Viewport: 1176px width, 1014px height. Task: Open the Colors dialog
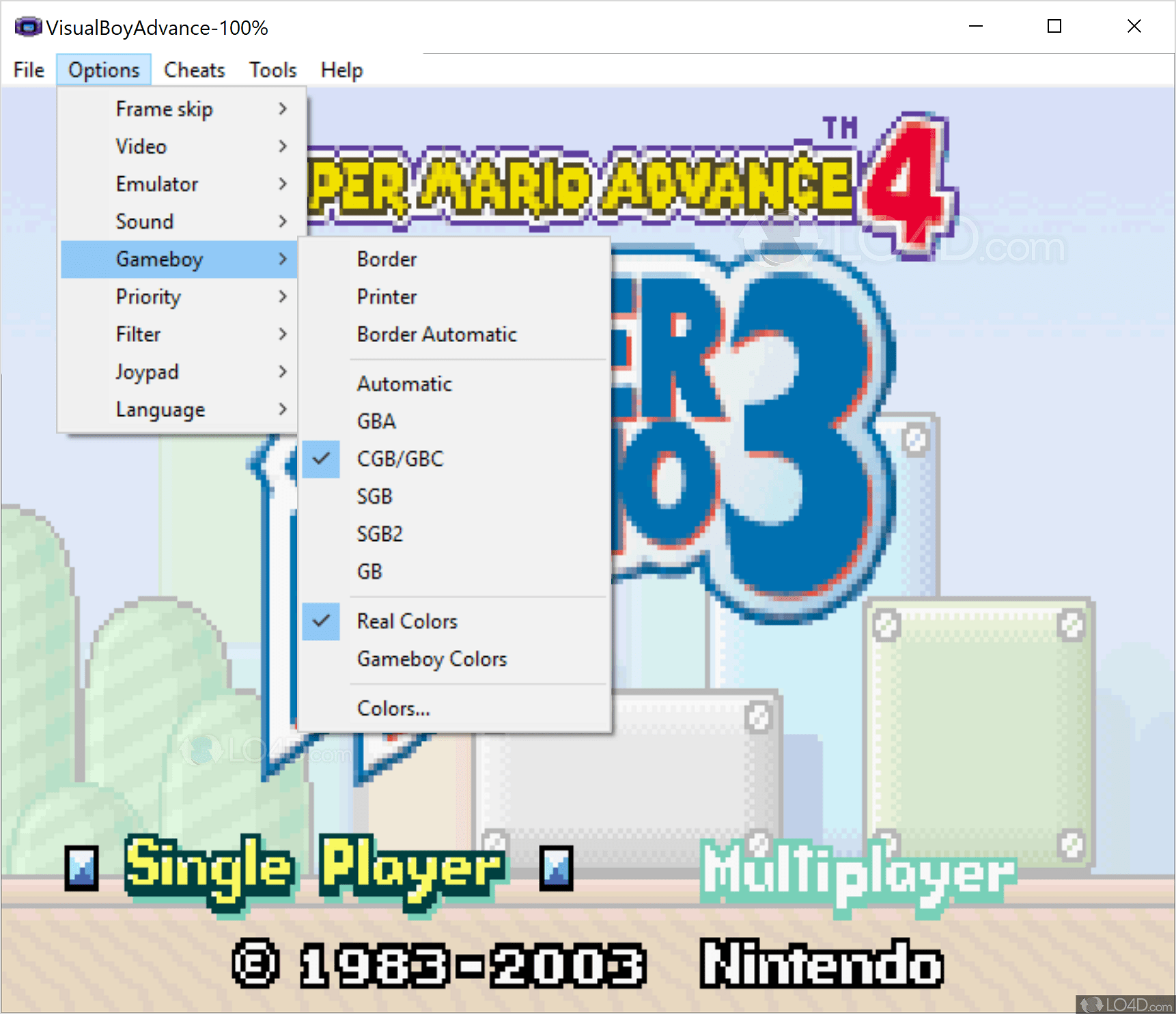(x=393, y=708)
